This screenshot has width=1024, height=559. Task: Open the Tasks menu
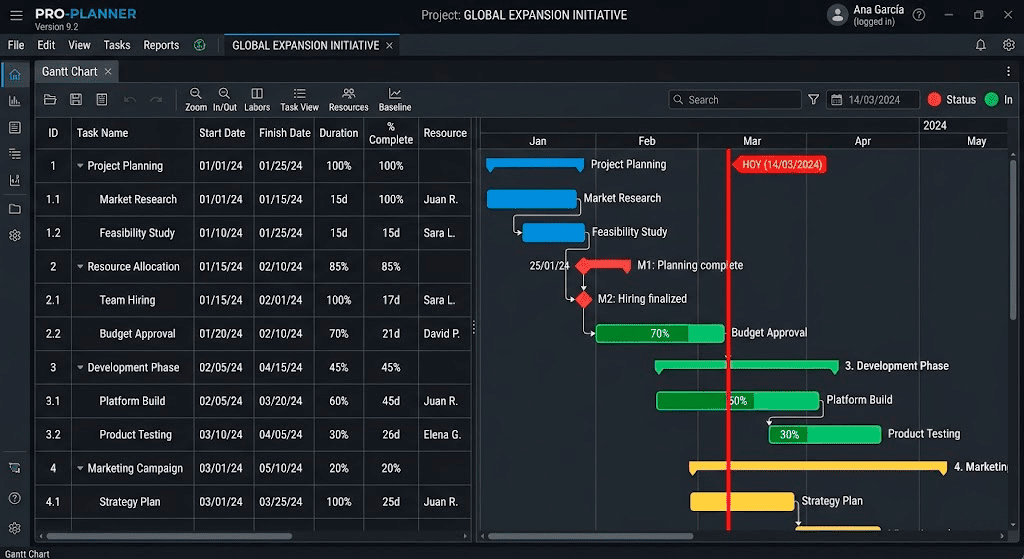[117, 45]
